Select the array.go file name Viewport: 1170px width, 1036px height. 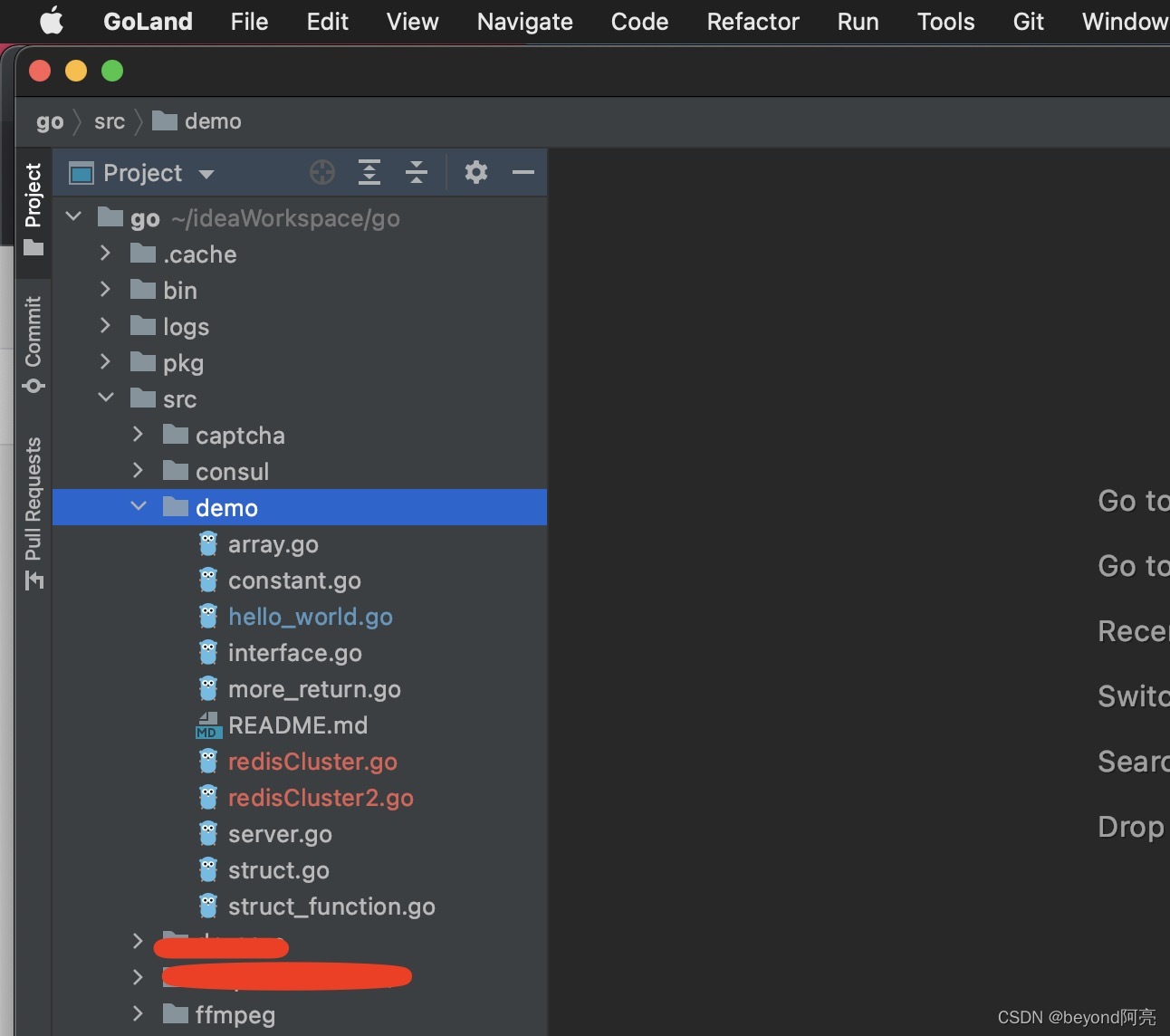[273, 544]
